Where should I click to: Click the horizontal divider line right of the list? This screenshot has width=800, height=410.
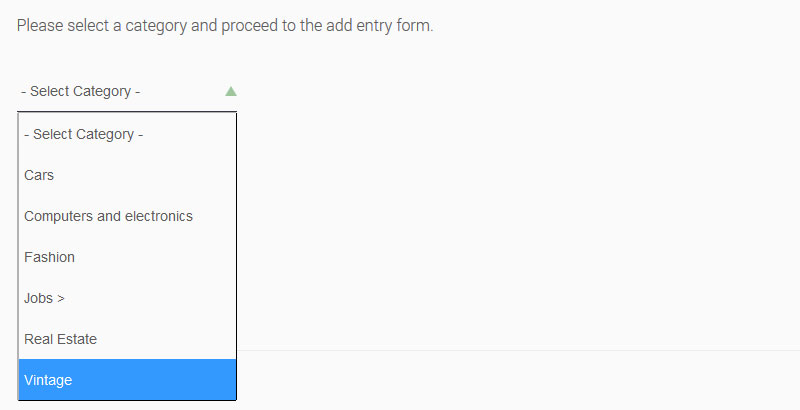[x=518, y=350]
